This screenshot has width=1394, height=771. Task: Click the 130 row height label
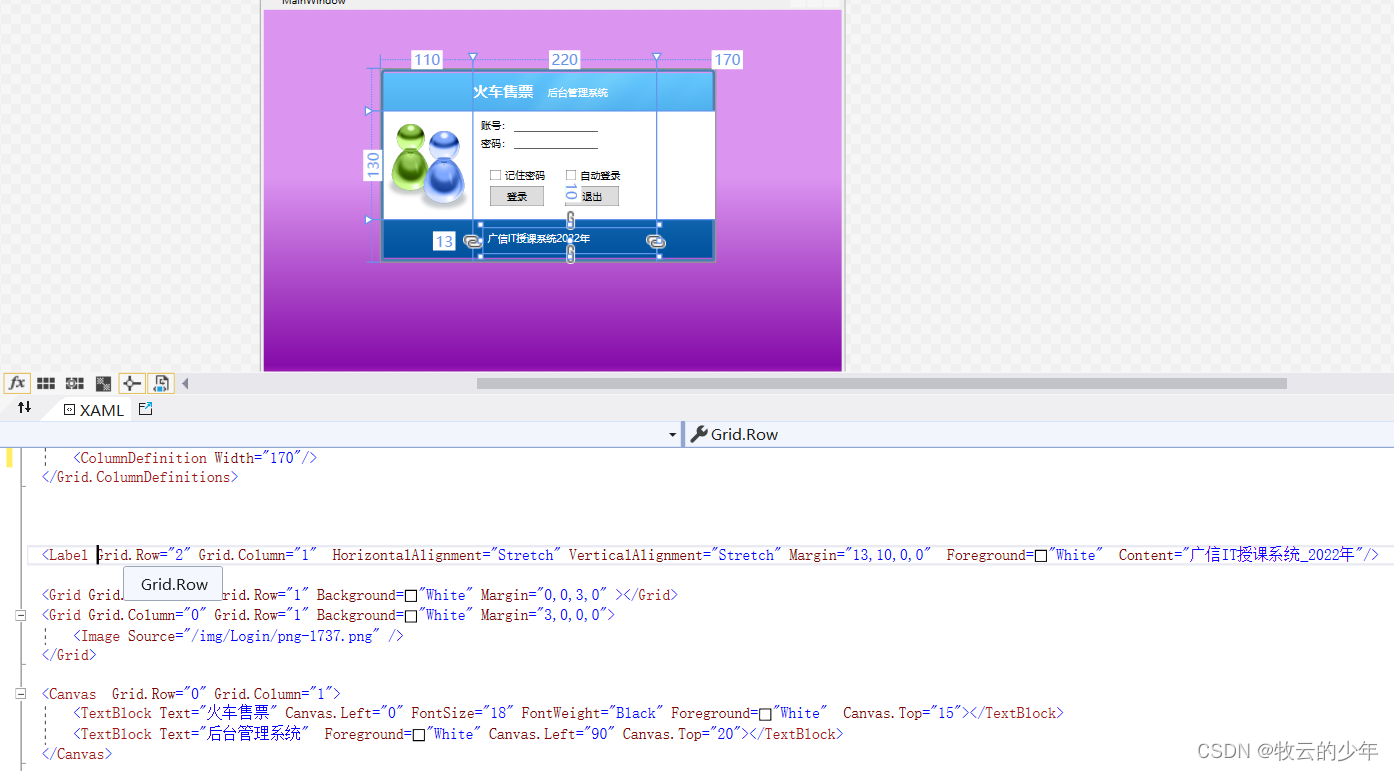pos(373,165)
